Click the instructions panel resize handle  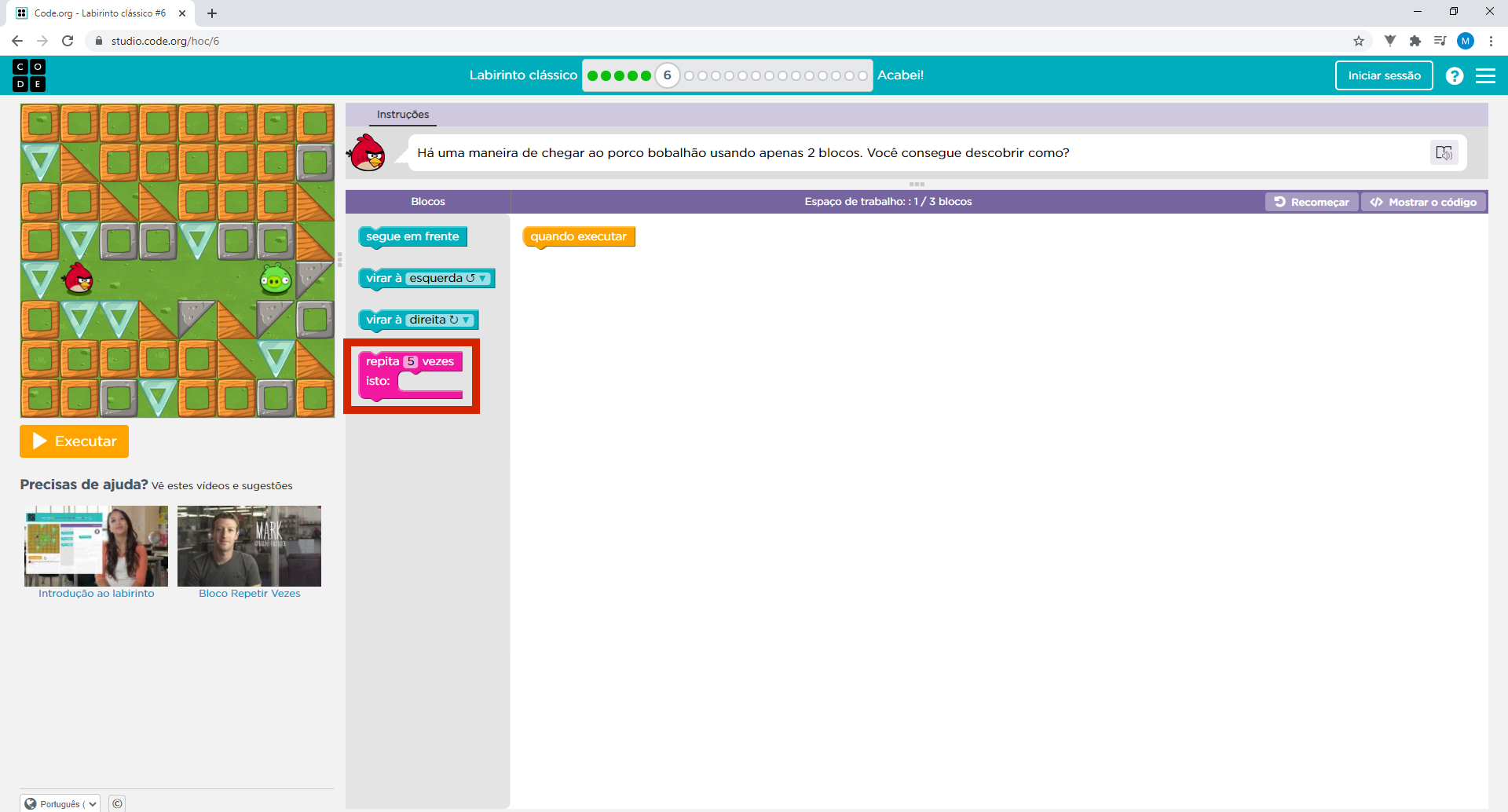click(x=917, y=185)
